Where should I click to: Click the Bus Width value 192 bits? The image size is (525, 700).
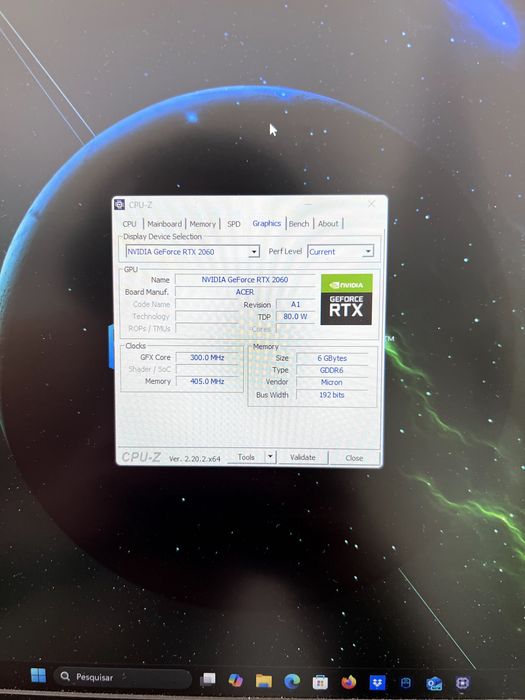pyautogui.click(x=332, y=395)
